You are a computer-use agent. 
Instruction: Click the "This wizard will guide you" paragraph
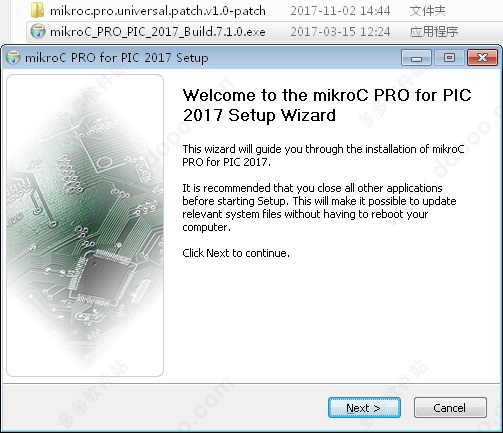coord(323,155)
